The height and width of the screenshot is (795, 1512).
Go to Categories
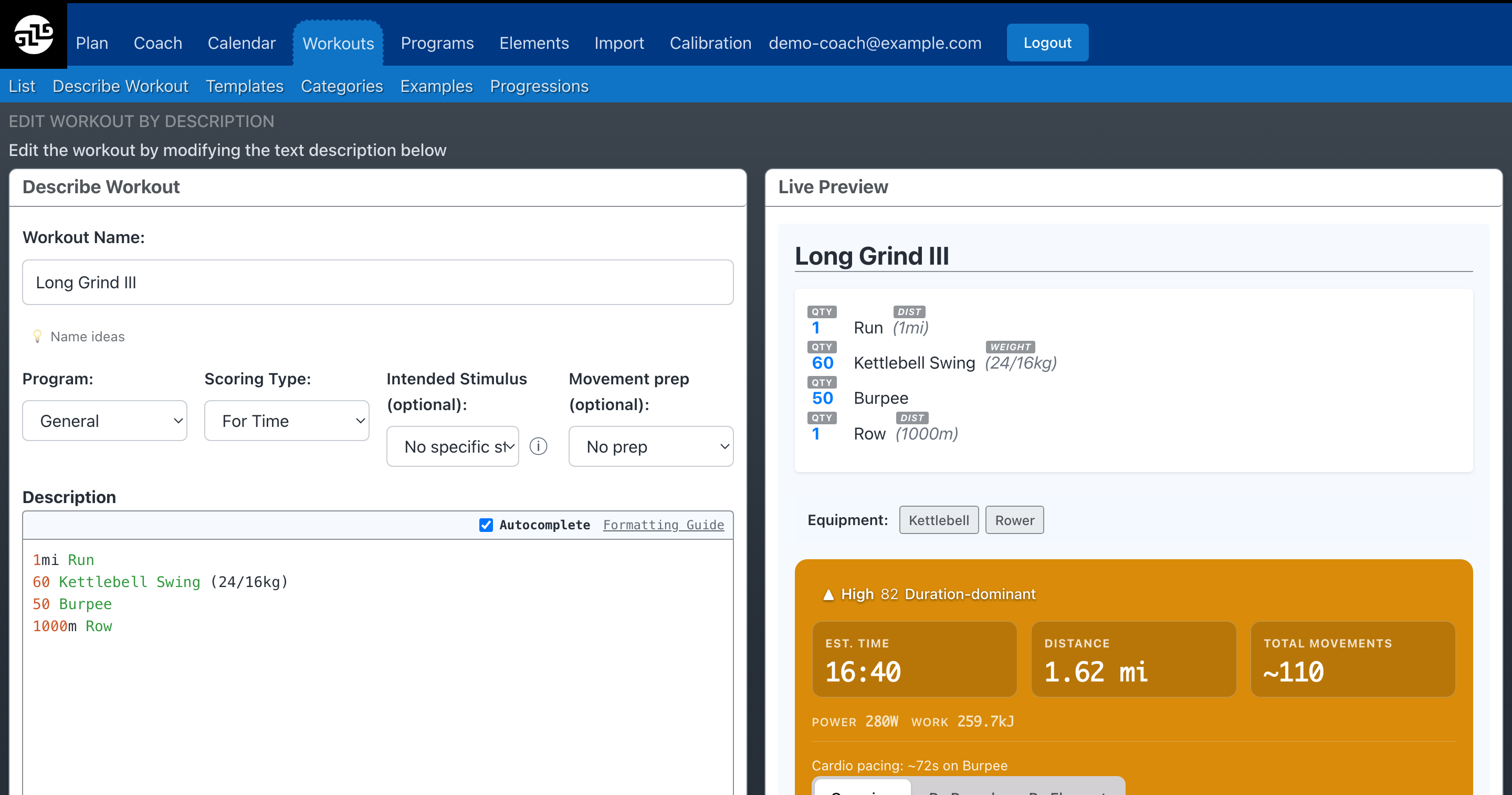(342, 86)
